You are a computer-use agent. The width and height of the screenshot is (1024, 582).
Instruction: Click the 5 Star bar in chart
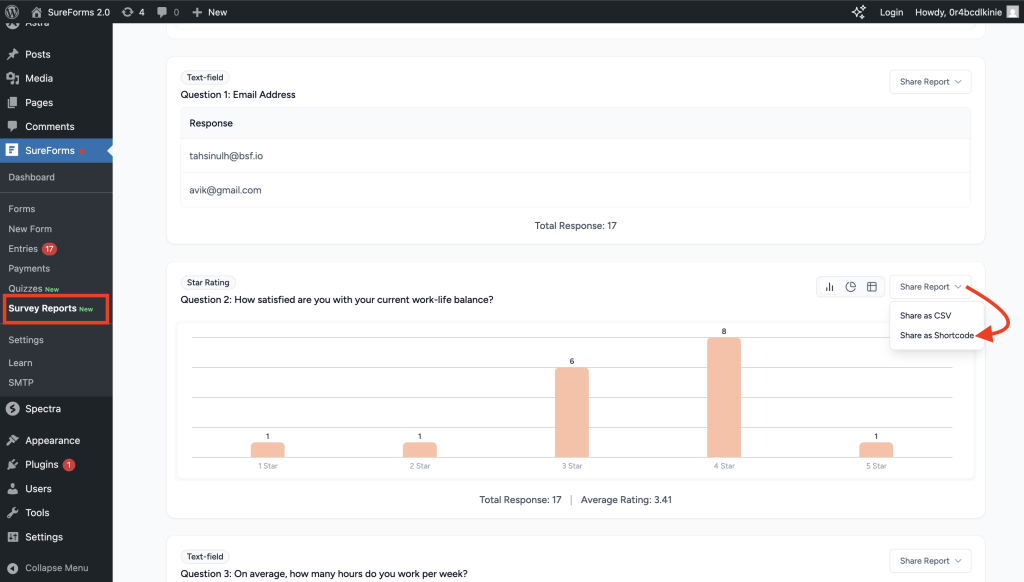876,450
